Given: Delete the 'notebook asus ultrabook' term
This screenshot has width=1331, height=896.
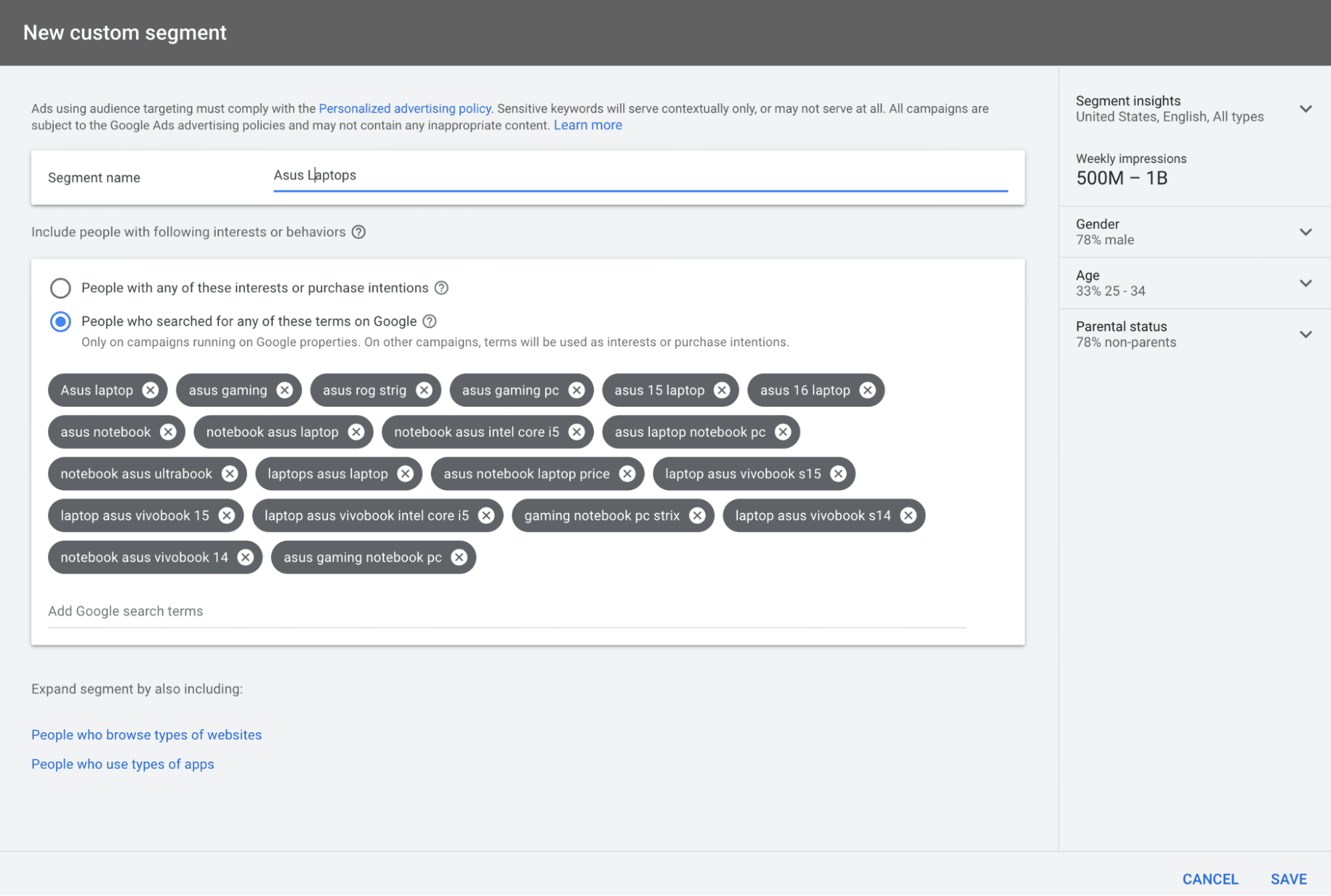Looking at the screenshot, I should [230, 474].
